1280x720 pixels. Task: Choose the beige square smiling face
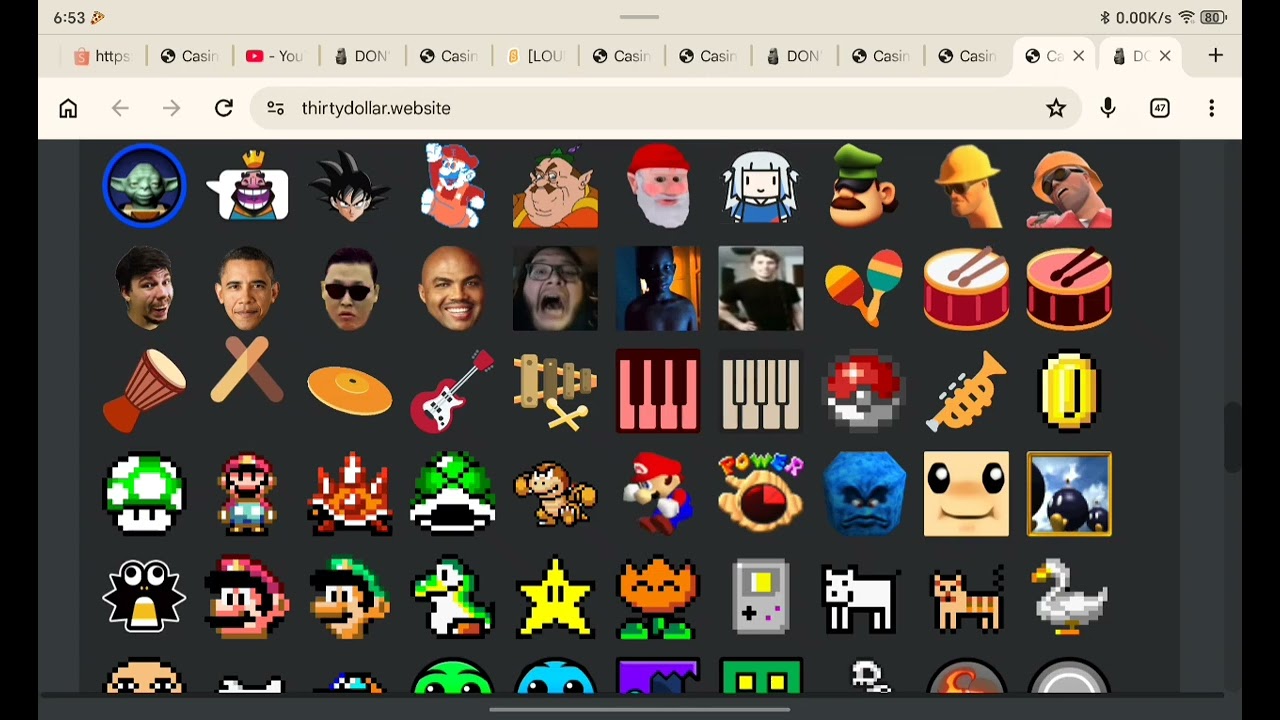(x=966, y=494)
